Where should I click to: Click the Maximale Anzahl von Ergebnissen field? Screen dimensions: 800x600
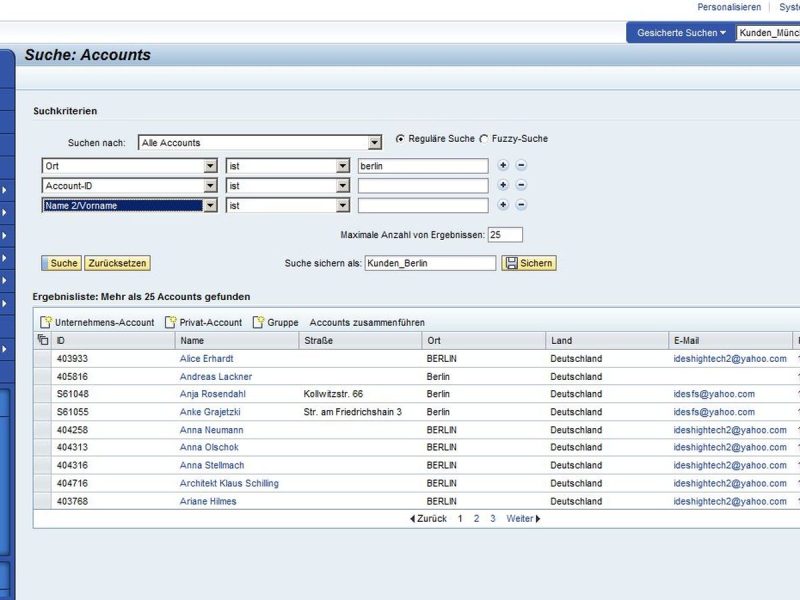point(505,235)
